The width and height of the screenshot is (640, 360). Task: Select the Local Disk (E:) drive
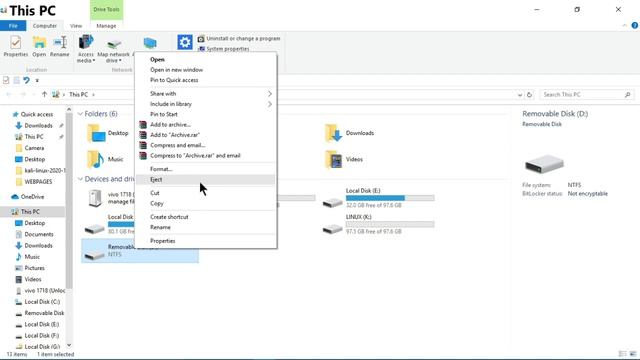tap(378, 198)
